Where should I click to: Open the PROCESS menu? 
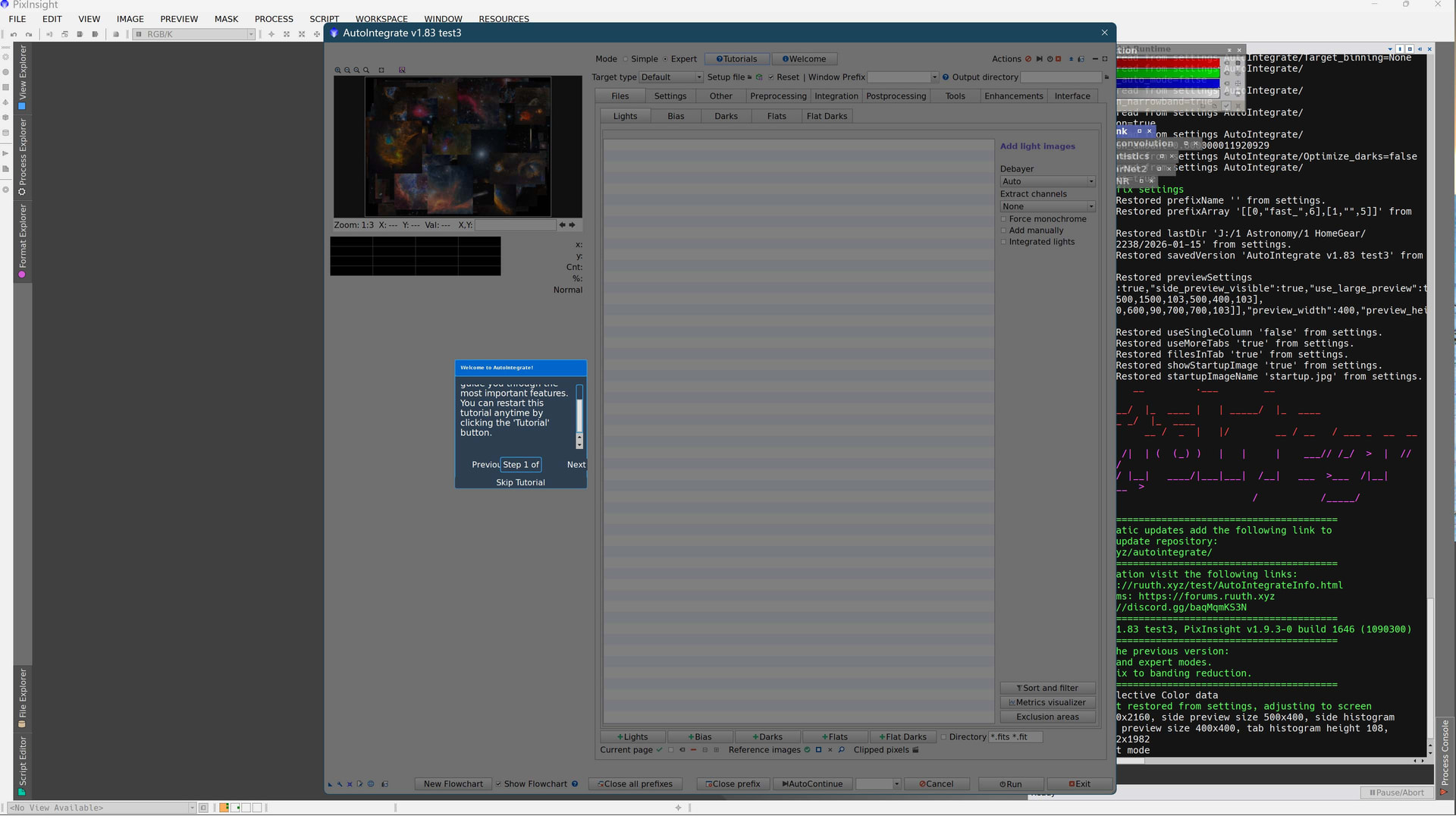(x=274, y=19)
